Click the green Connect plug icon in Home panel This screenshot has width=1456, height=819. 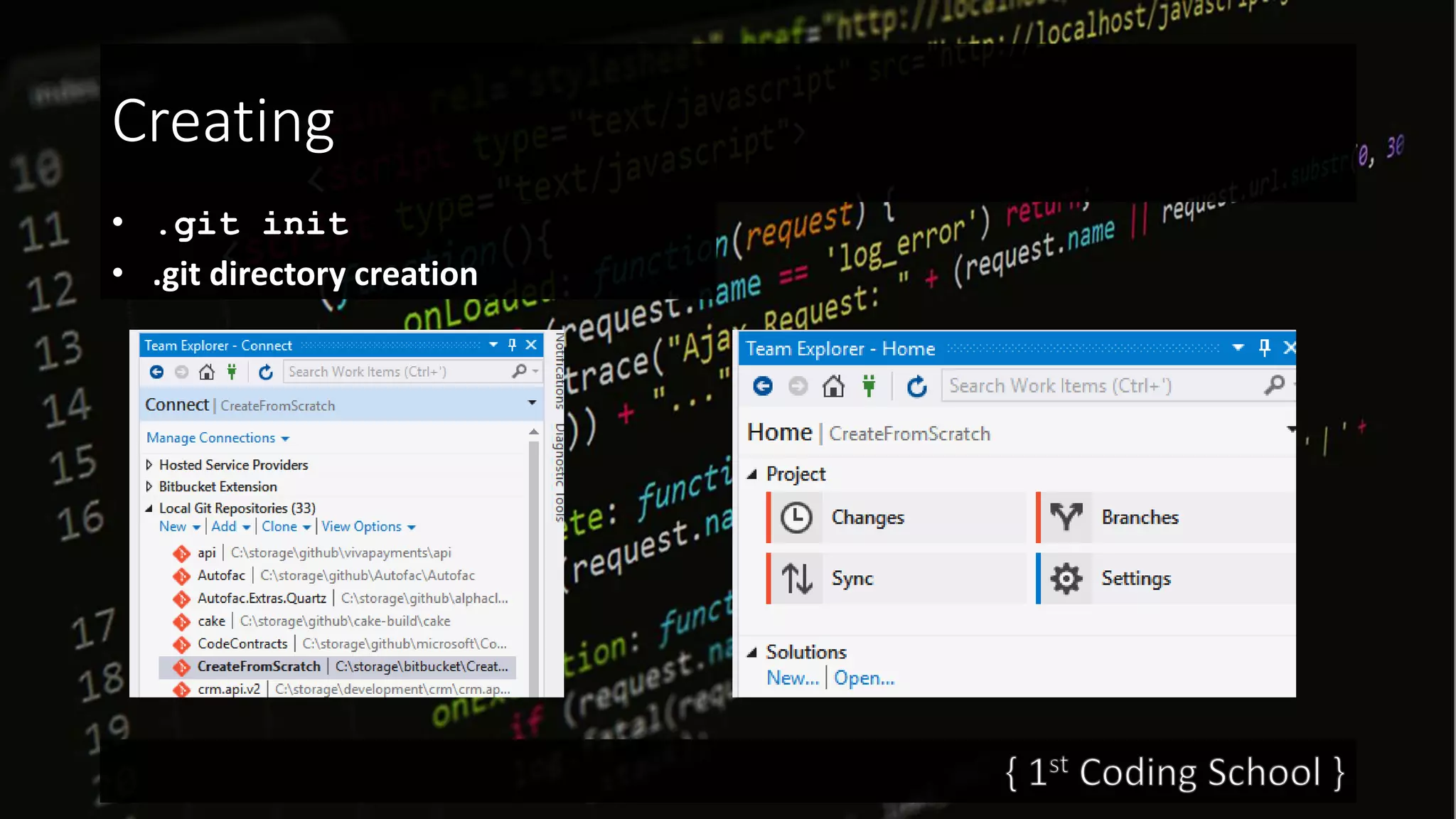click(x=869, y=386)
